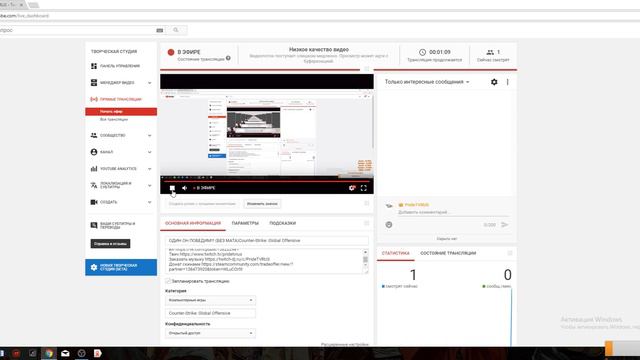
Task: Click the Chrome icon in the taskbar
Action: tap(49, 353)
